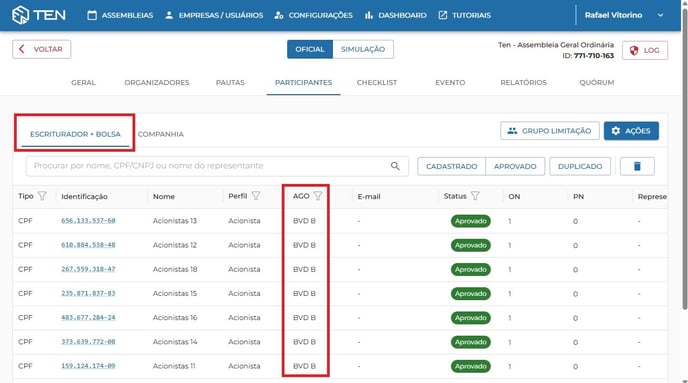This screenshot has height=383, width=688.
Task: Open the Tipo column filter icon
Action: (42, 196)
